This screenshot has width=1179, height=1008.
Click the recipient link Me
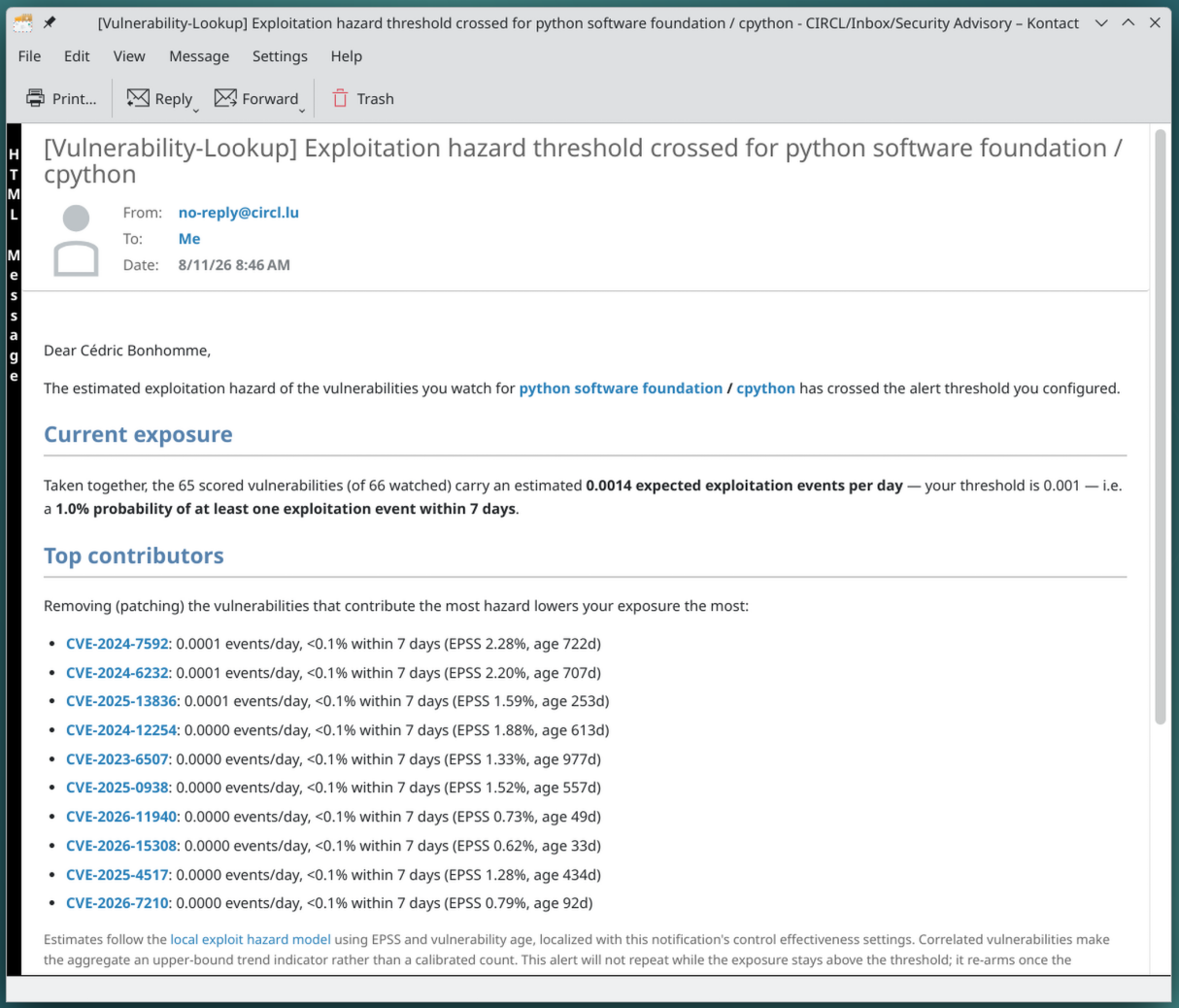189,239
